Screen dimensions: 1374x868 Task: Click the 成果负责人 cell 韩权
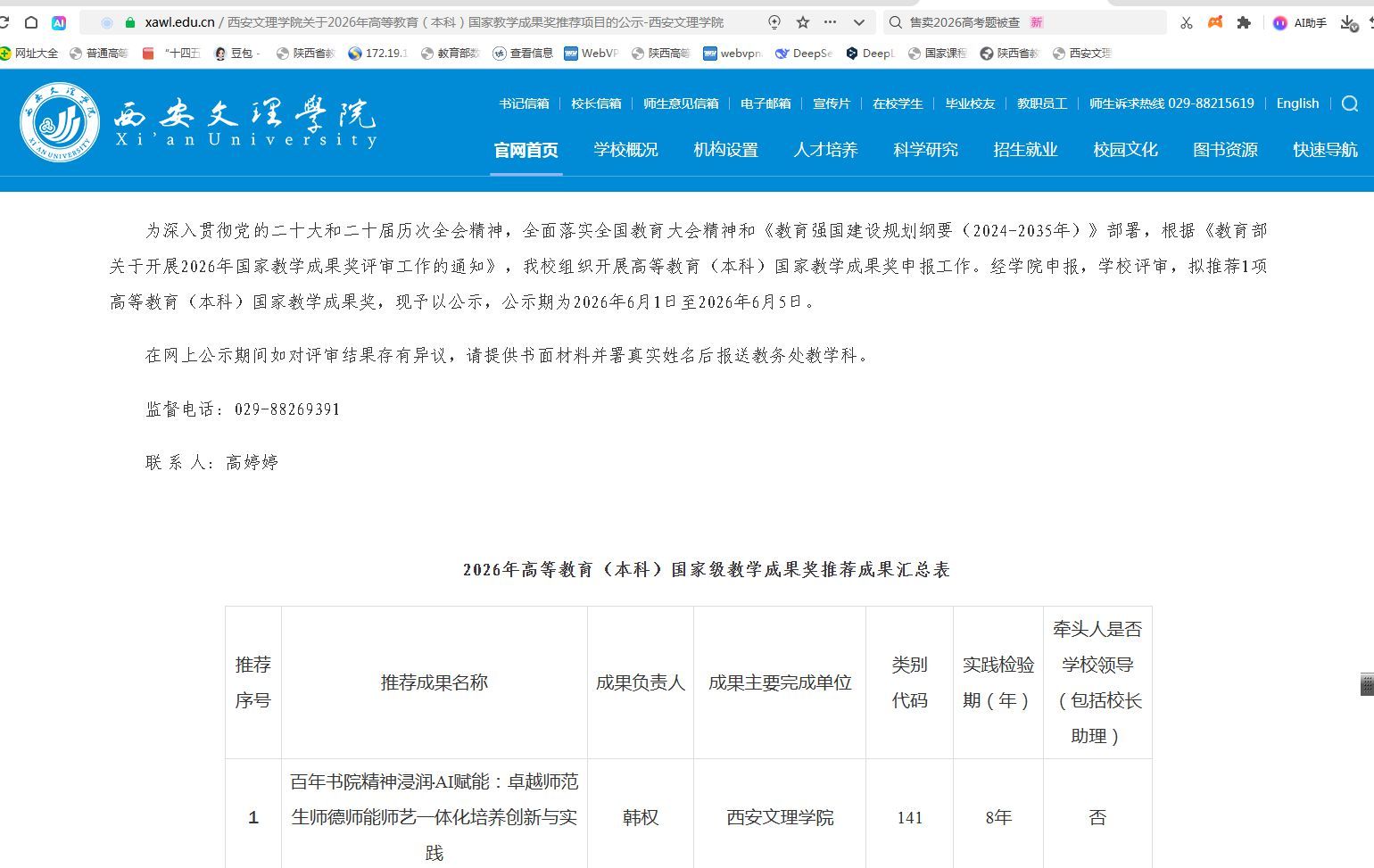641,817
